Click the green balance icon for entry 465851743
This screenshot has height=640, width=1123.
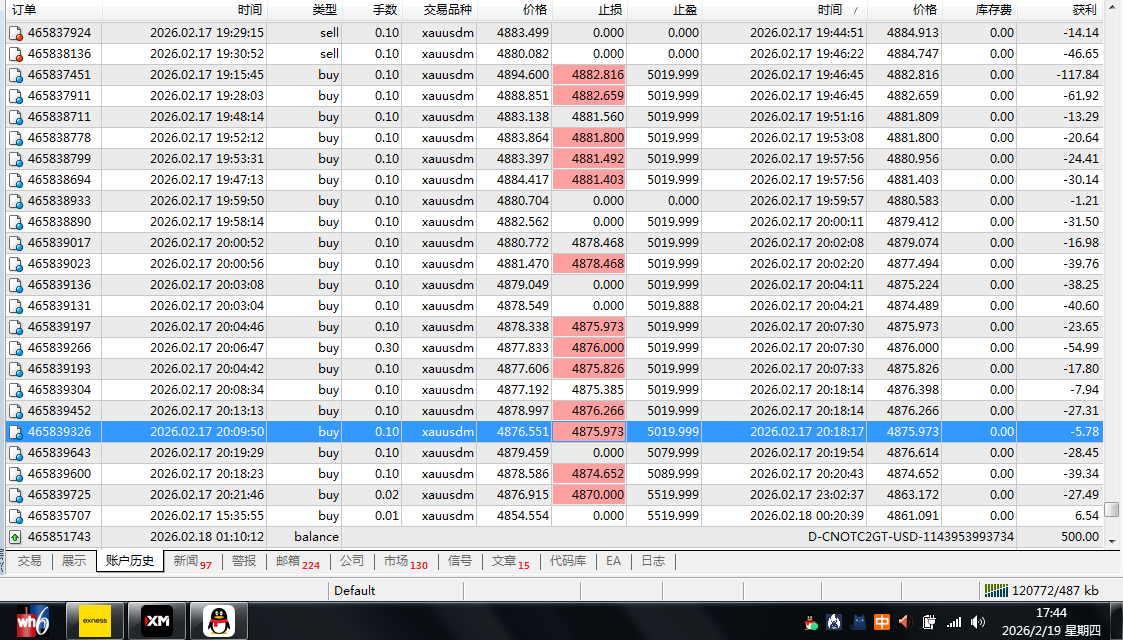(15, 537)
